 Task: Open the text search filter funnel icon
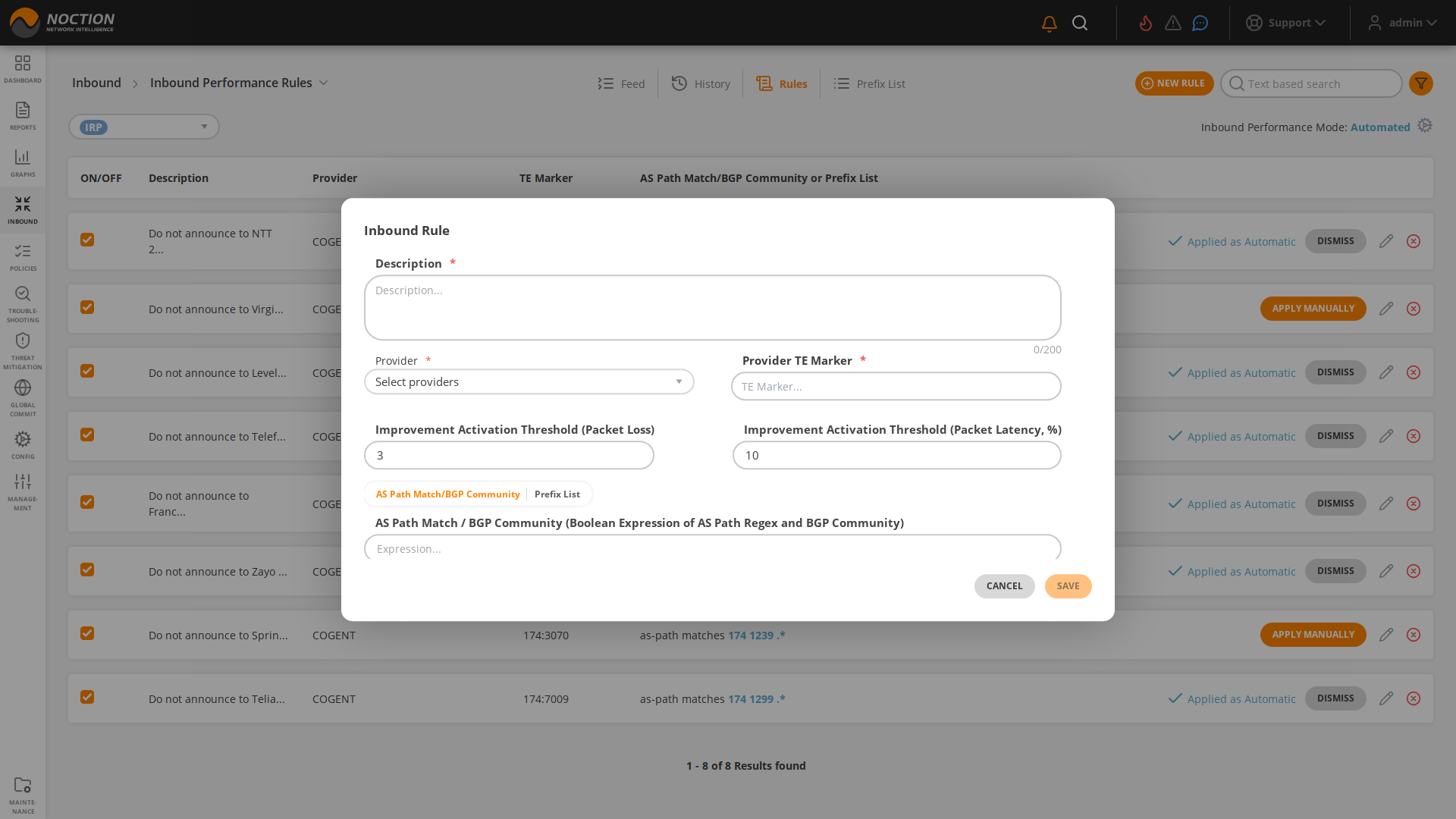click(1421, 83)
